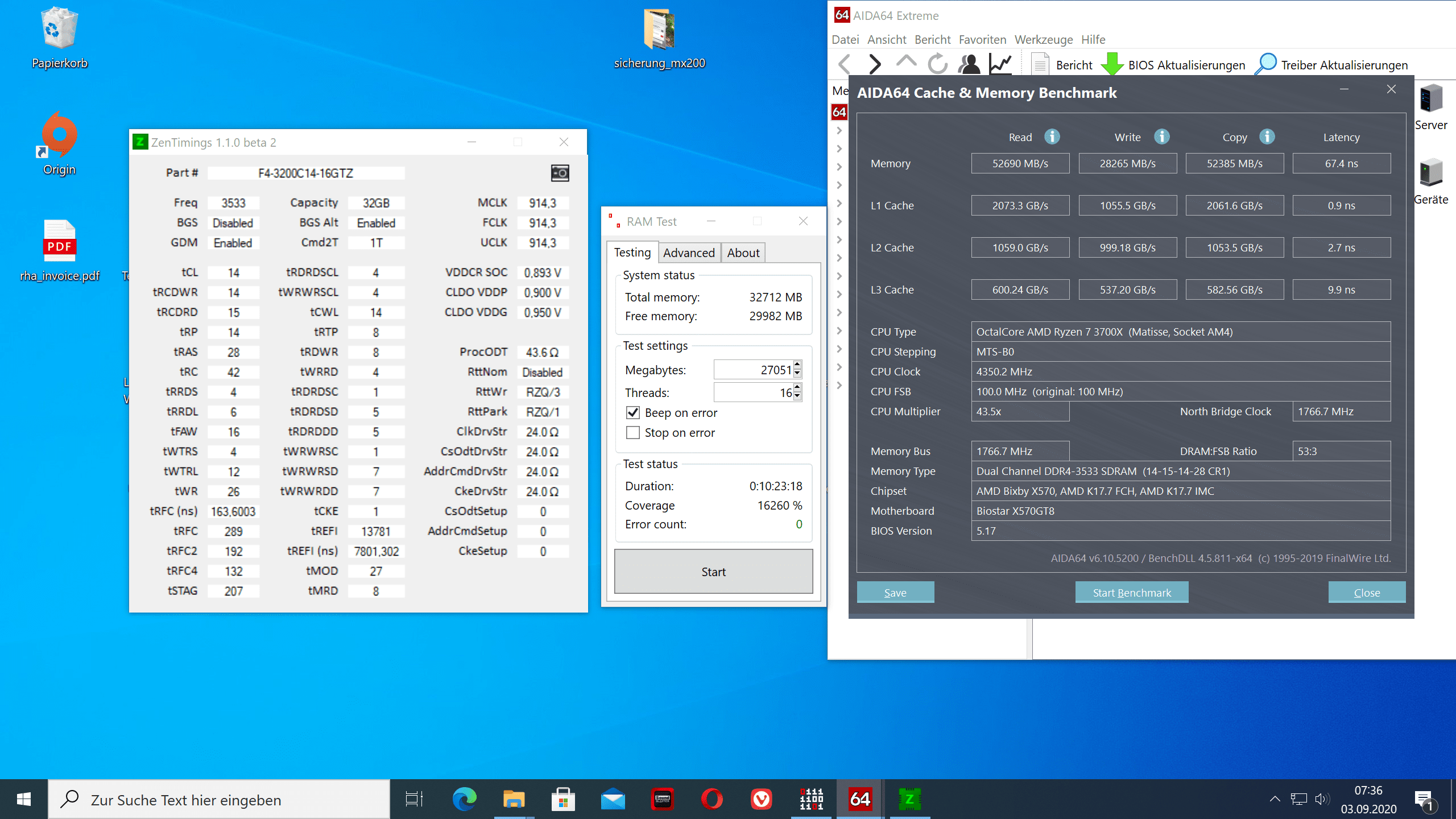This screenshot has width=1456, height=819.
Task: Click the Copy info icon in benchmark
Action: (x=1267, y=137)
